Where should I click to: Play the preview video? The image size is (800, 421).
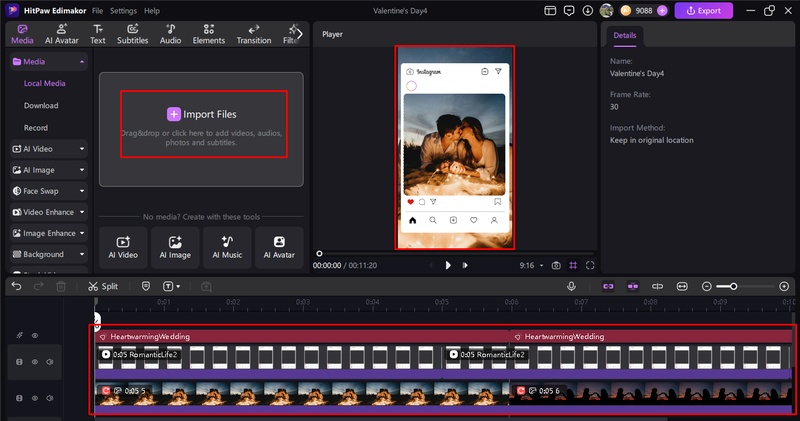point(447,265)
